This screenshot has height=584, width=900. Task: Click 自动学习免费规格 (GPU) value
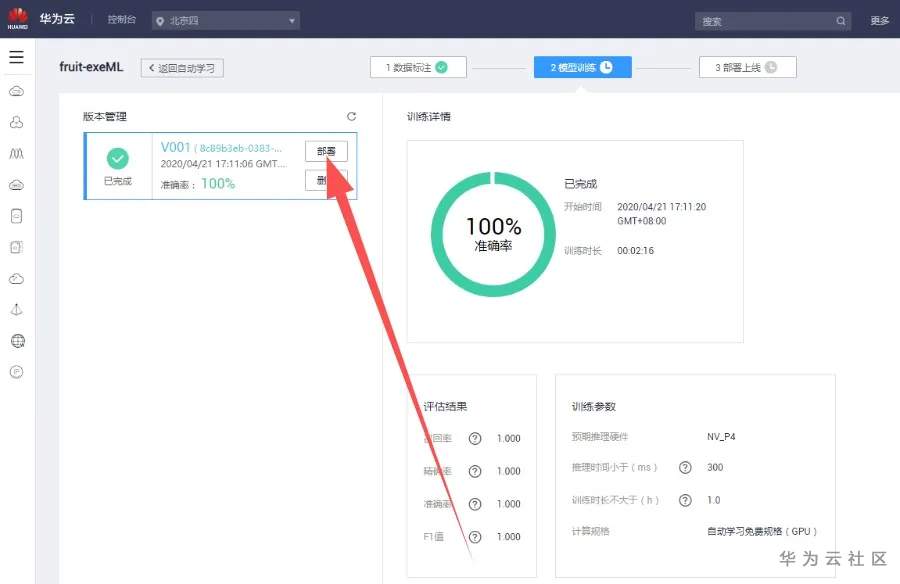762,532
